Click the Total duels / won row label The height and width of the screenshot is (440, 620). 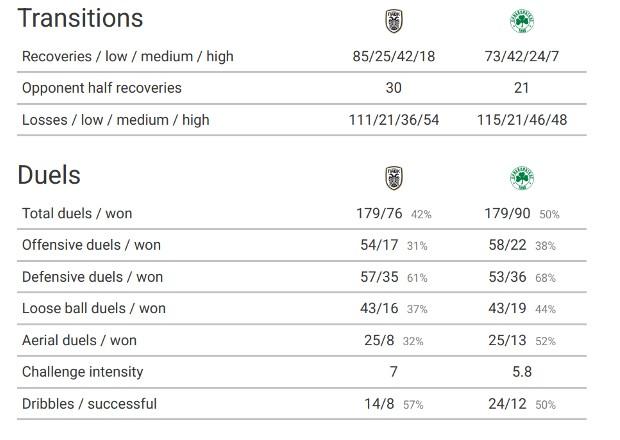77,213
